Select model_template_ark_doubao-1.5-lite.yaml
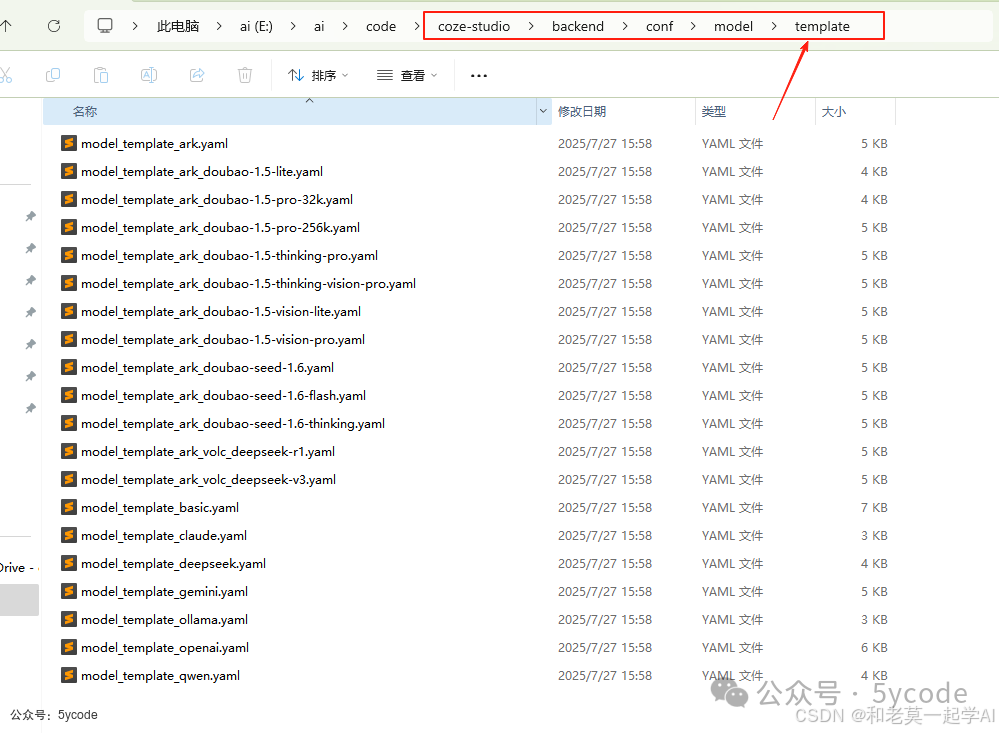This screenshot has width=999, height=733. pos(202,171)
